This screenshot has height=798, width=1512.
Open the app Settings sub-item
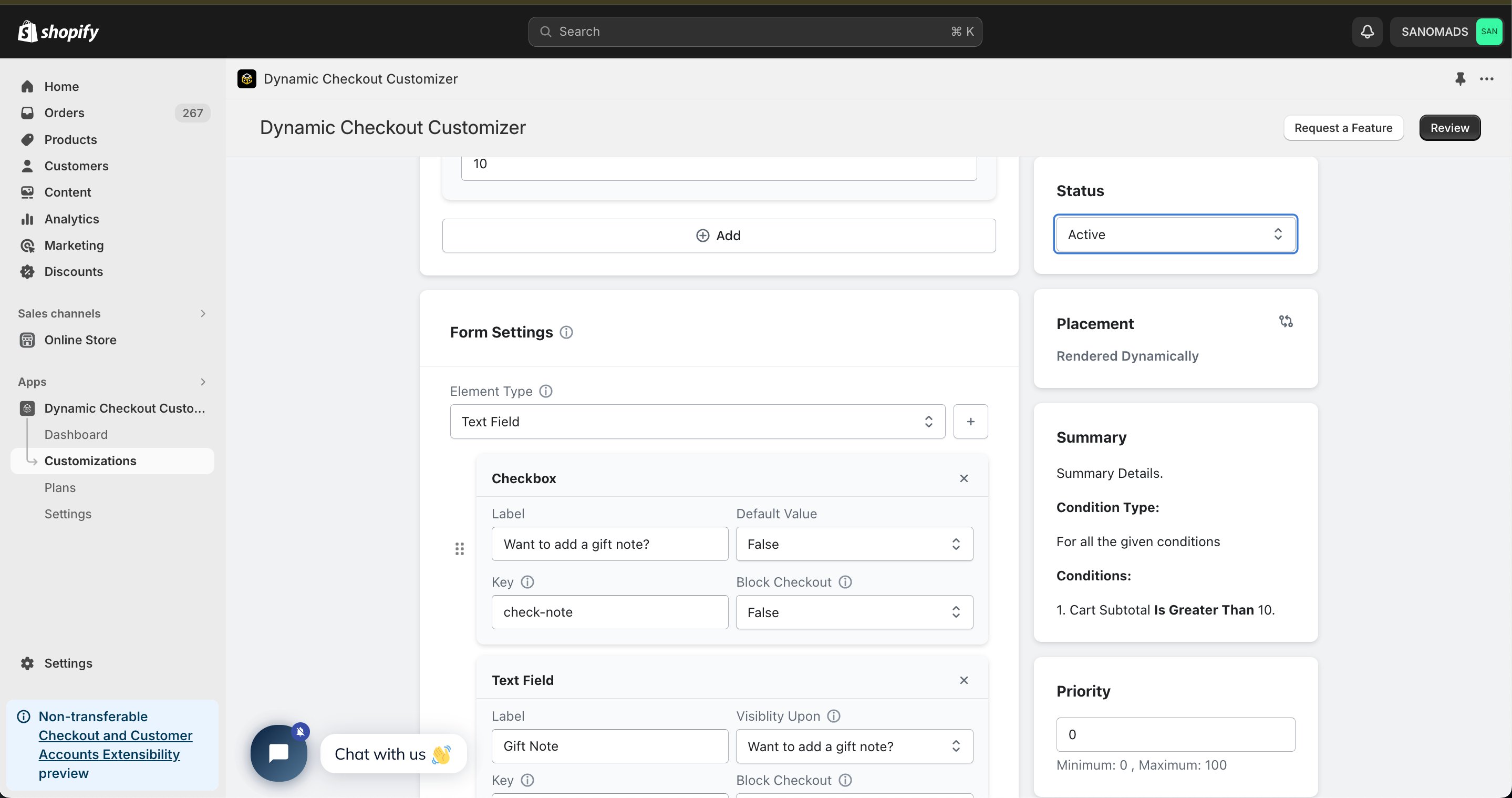click(68, 514)
